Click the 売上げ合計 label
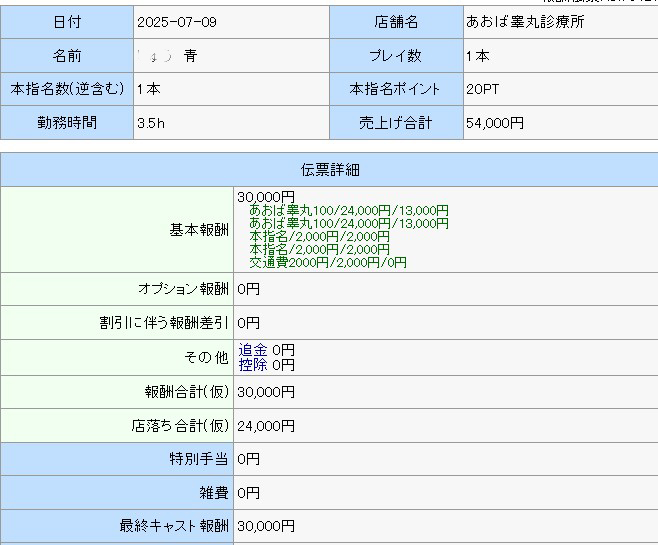This screenshot has width=658, height=545. tap(395, 123)
